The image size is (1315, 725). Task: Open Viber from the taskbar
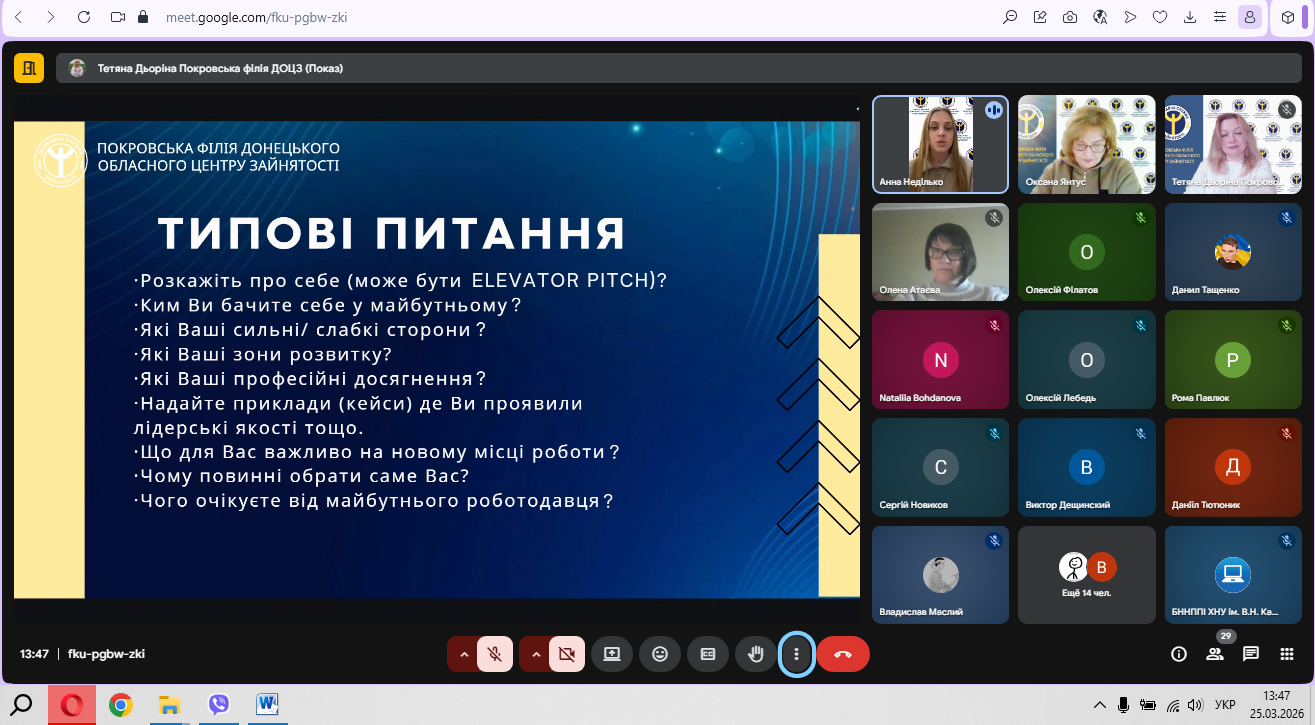pyautogui.click(x=219, y=705)
